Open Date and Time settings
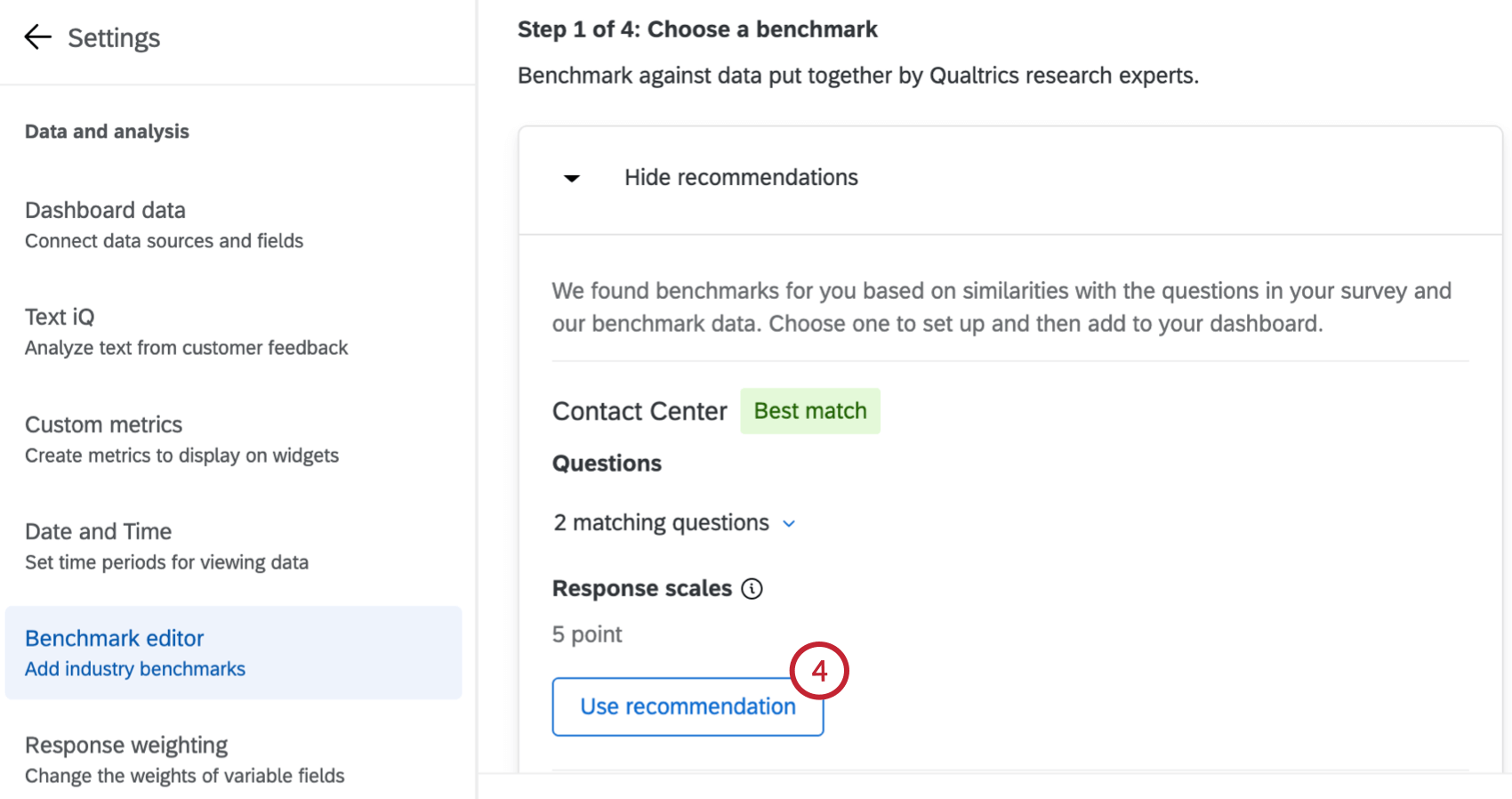Image resolution: width=1512 pixels, height=799 pixels. [98, 531]
